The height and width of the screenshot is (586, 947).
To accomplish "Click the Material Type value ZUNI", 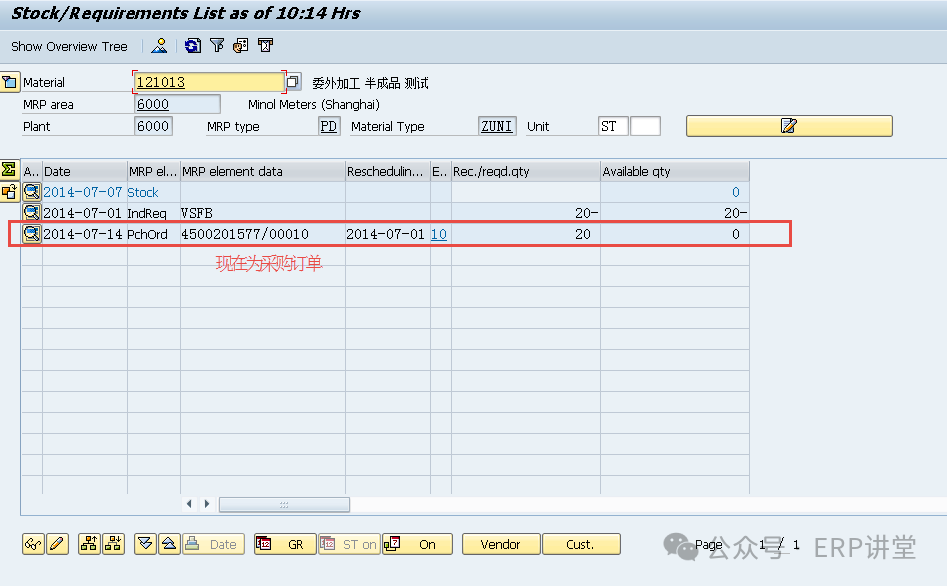I will tap(496, 126).
